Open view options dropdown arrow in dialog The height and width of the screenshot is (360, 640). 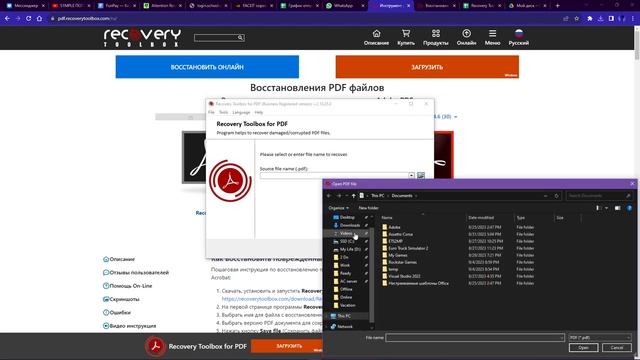coord(607,208)
